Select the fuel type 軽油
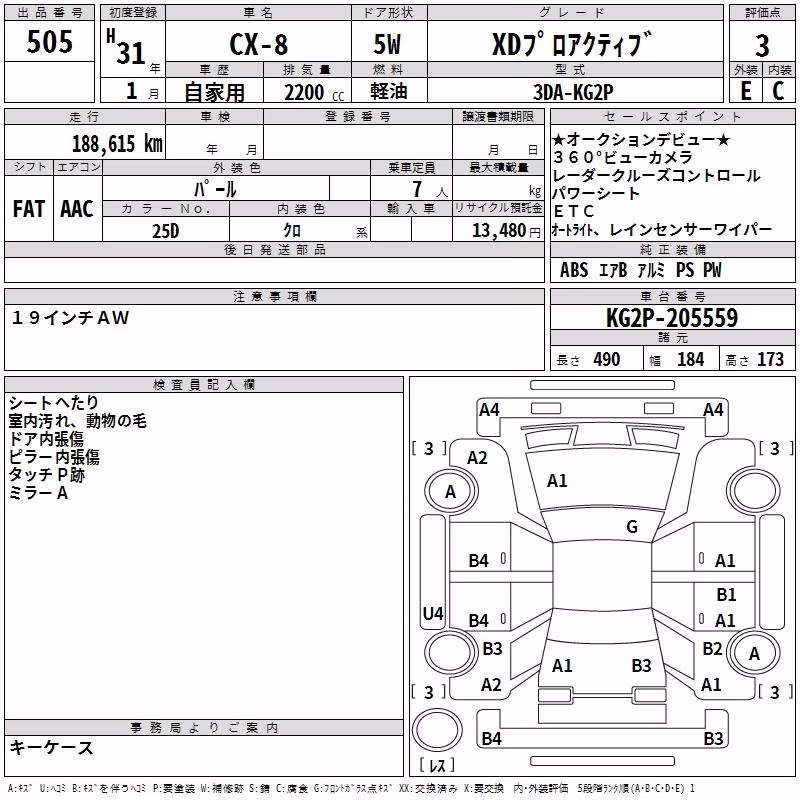The width and height of the screenshot is (800, 800). pos(389,91)
